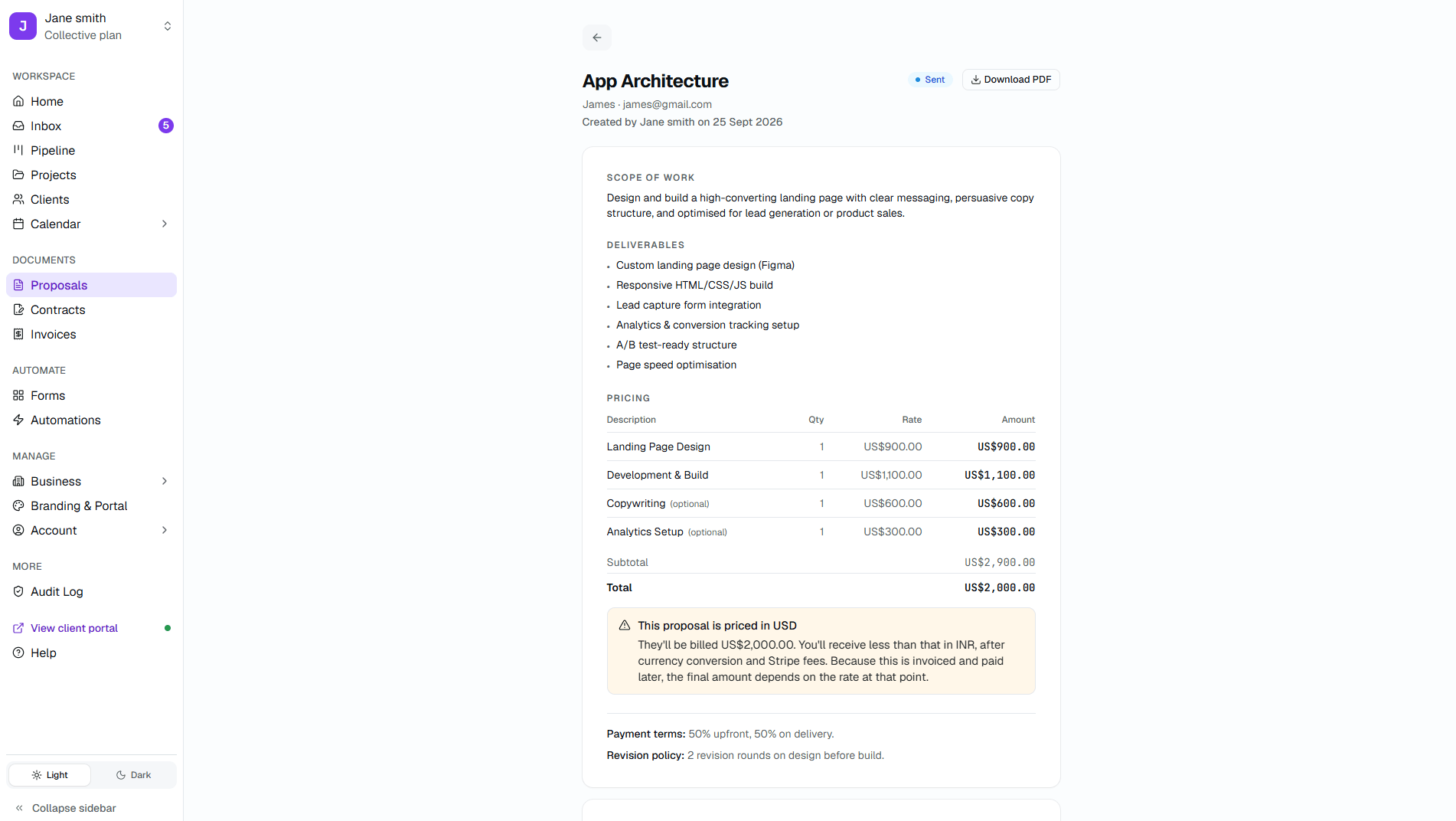Open the Proposals section
Image resolution: width=1456 pixels, height=821 pixels.
(x=91, y=285)
